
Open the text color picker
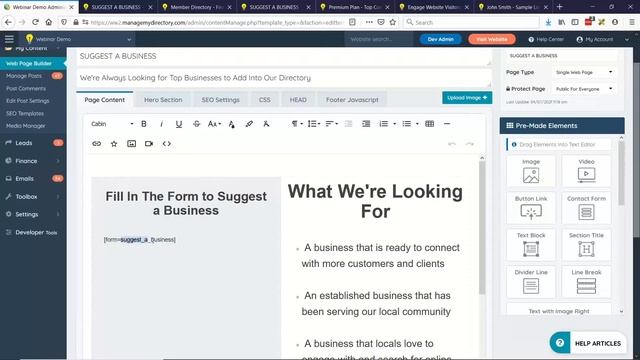pyautogui.click(x=231, y=124)
